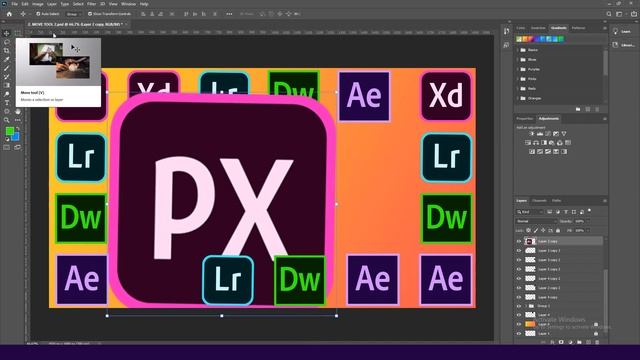Toggle the Auto-Select checkbox
The width and height of the screenshot is (640, 360).
(38, 14)
